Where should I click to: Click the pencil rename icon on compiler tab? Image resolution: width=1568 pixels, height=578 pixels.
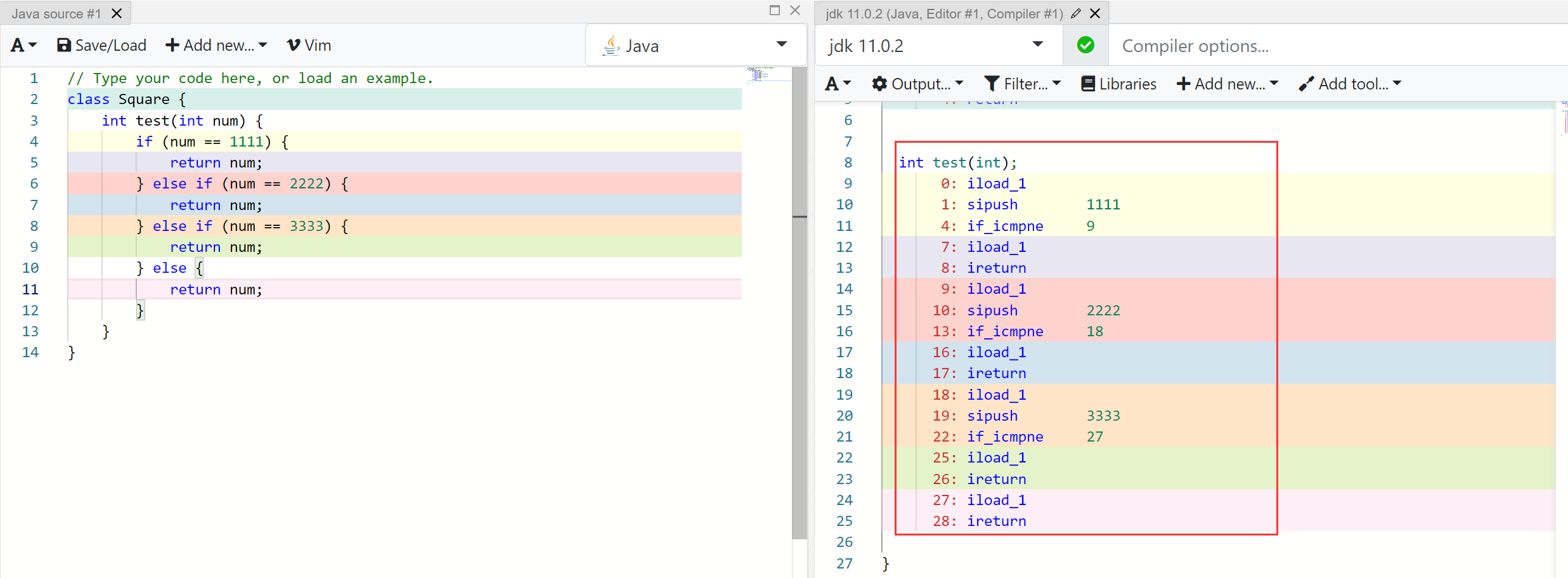1076,13
